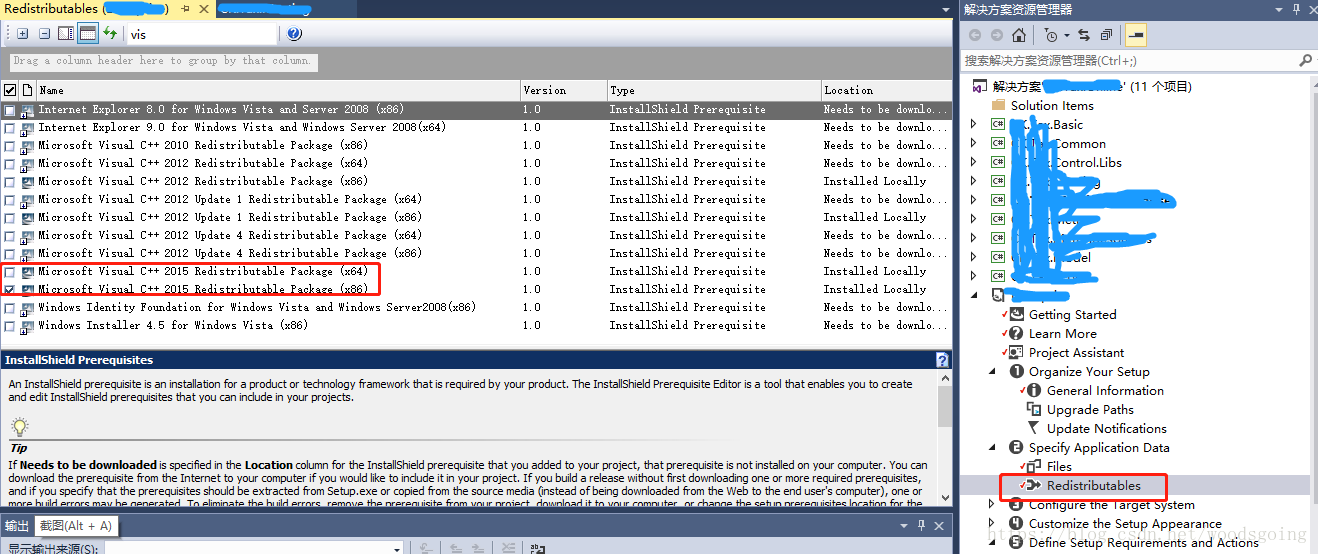Open help via the blue question mark icon
Screen dimensions: 1318x554
(x=294, y=34)
